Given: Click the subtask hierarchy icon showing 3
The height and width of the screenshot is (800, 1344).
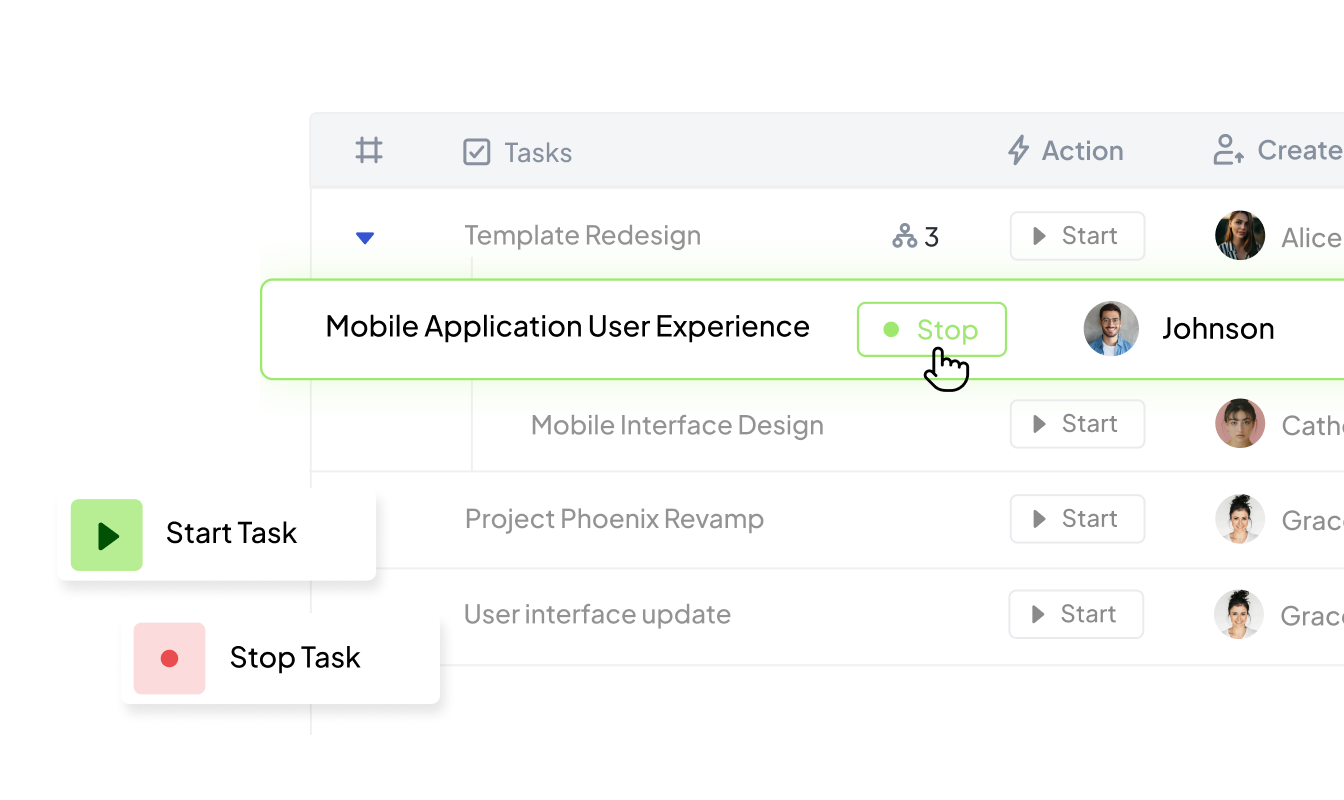Looking at the screenshot, I should click(906, 236).
